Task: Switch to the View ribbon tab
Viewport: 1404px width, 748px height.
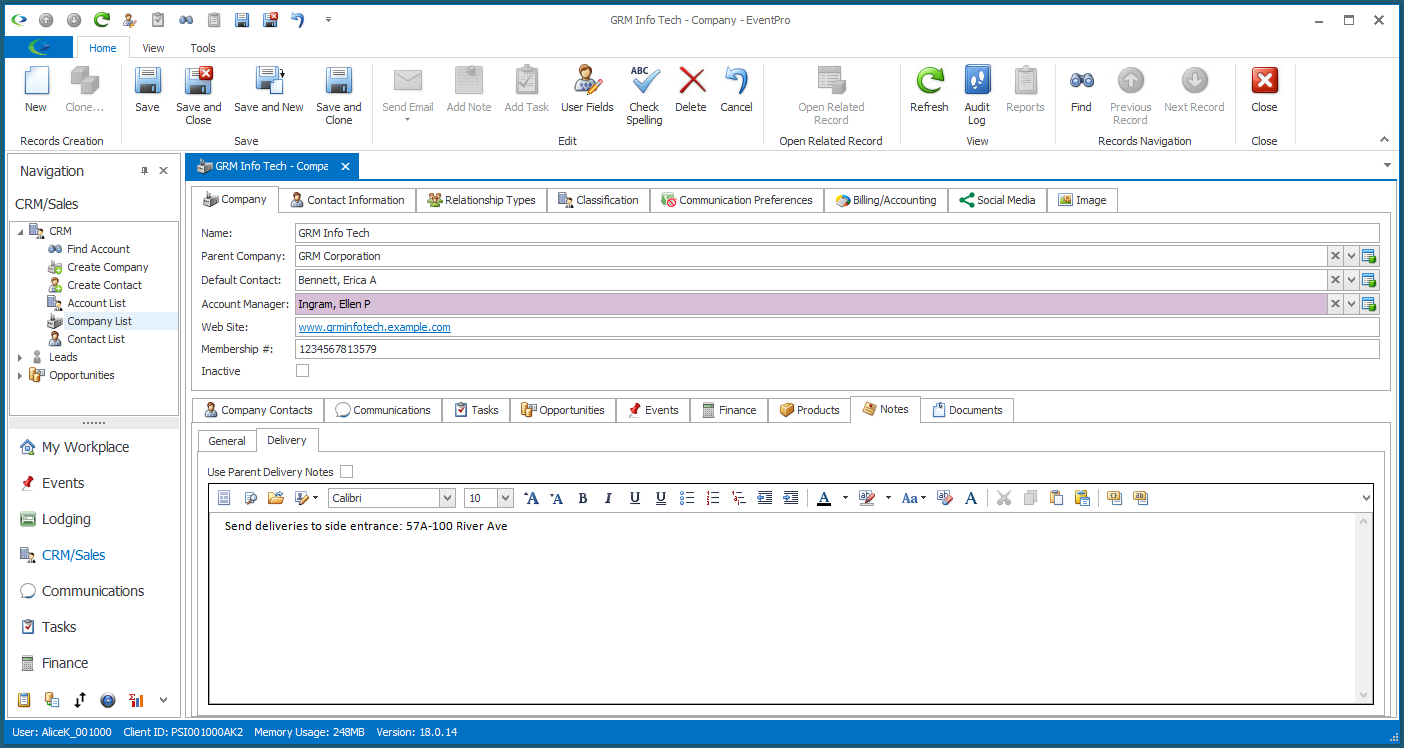Action: [153, 48]
